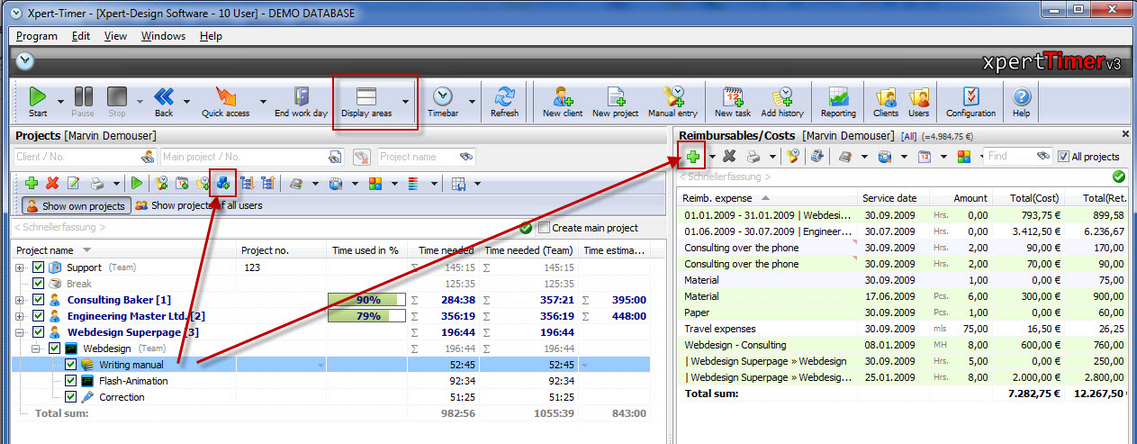Collapse Webdesign Superpage tree node
Screen dimensions: 1137x444
click(20, 332)
